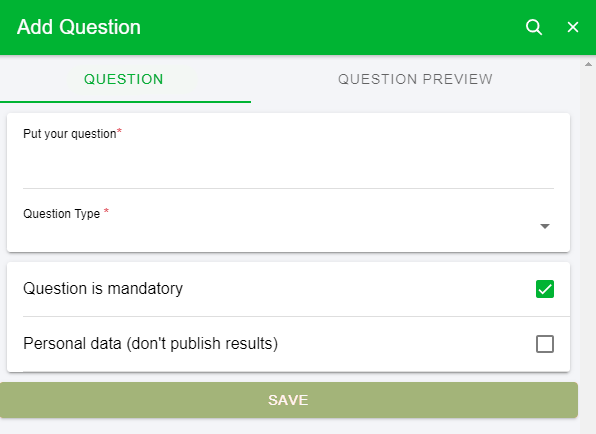Click the scrollbar up arrow

click(x=588, y=64)
